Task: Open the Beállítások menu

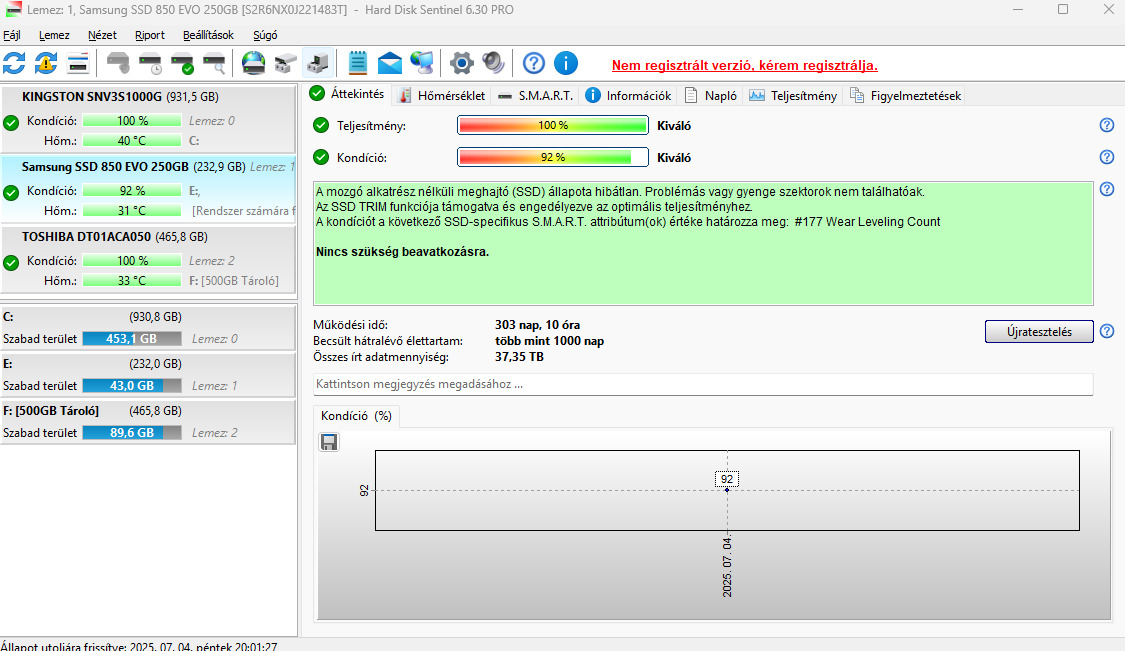Action: [208, 35]
